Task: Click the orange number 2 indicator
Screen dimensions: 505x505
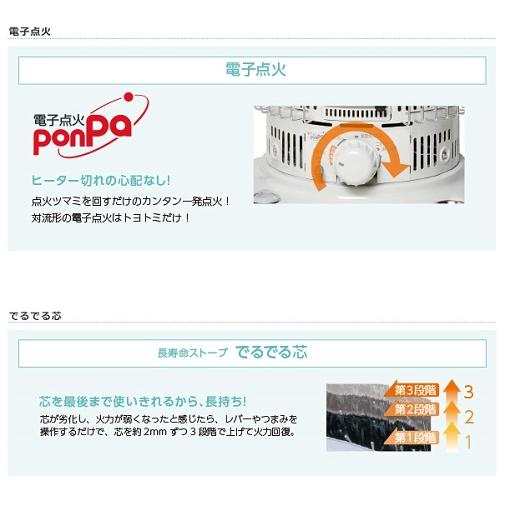Action: [x=469, y=417]
